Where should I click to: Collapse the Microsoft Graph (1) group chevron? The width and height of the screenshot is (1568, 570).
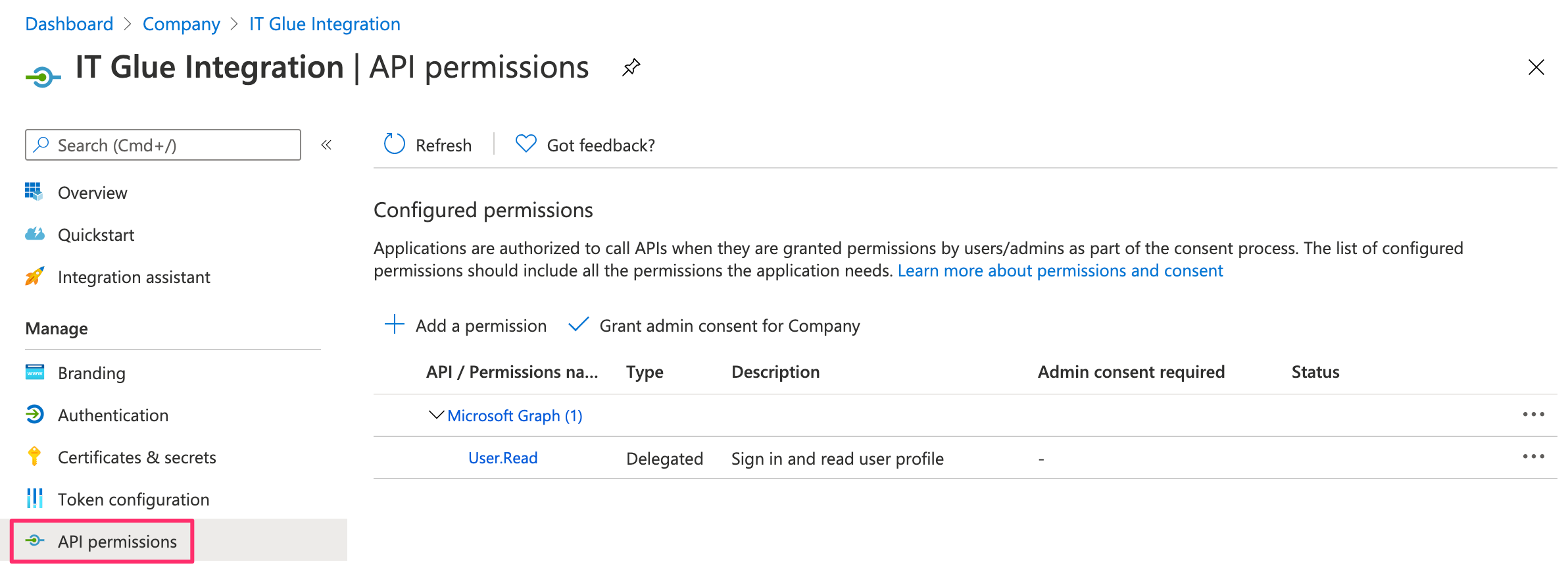point(436,415)
